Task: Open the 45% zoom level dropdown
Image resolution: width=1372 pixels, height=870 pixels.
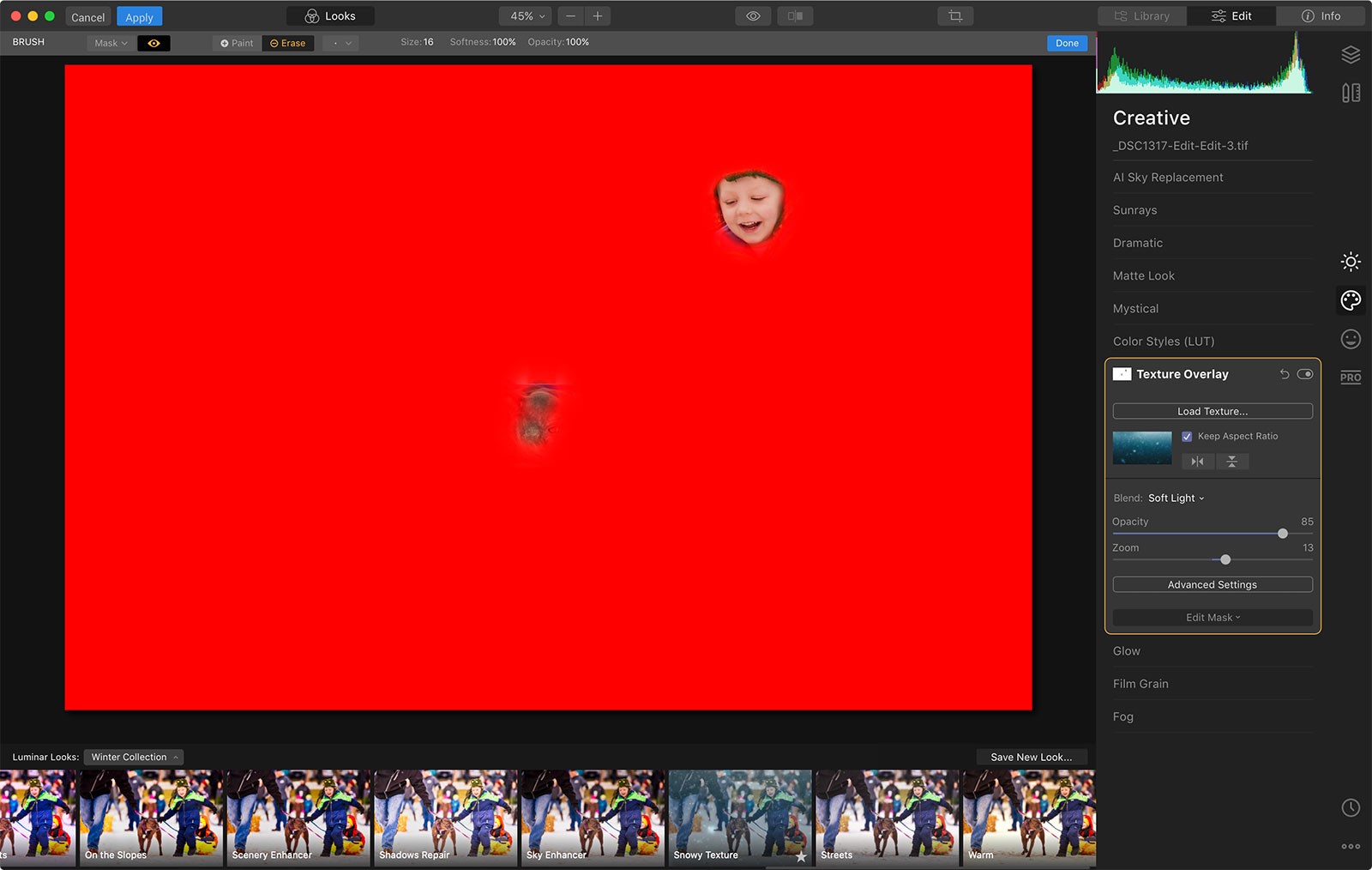Action: click(526, 16)
